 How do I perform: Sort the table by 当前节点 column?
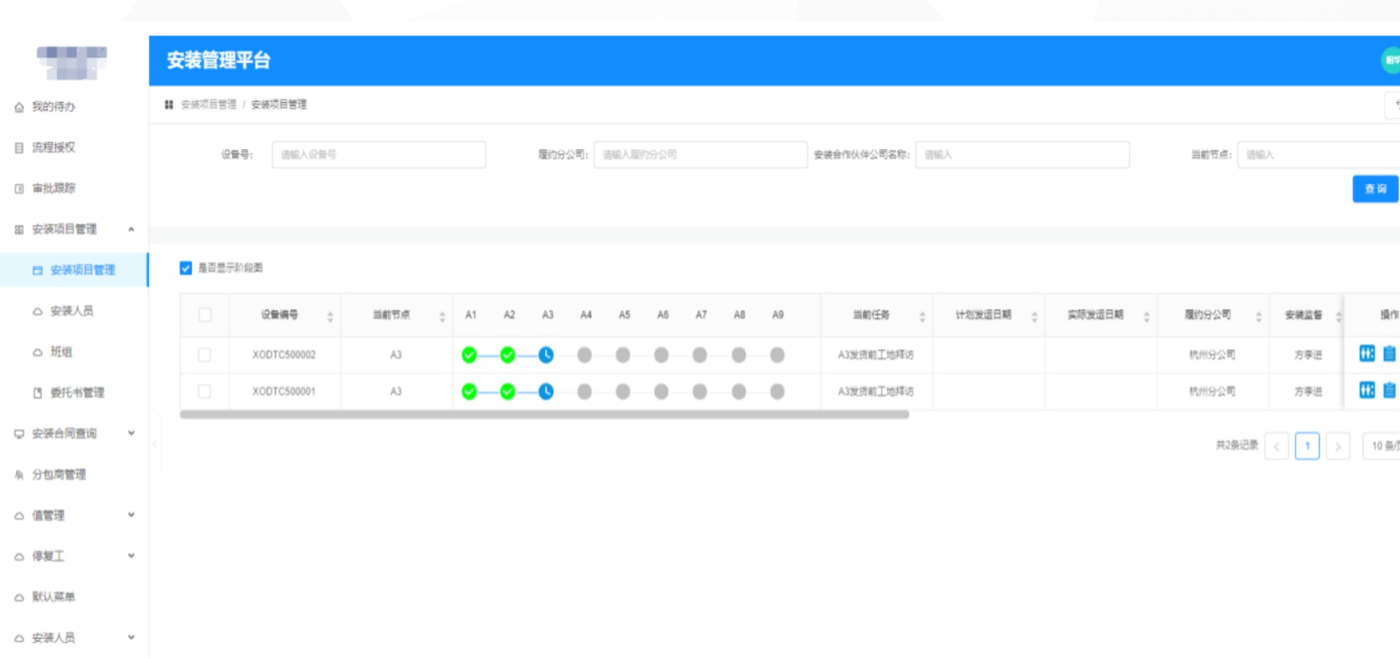click(x=442, y=316)
